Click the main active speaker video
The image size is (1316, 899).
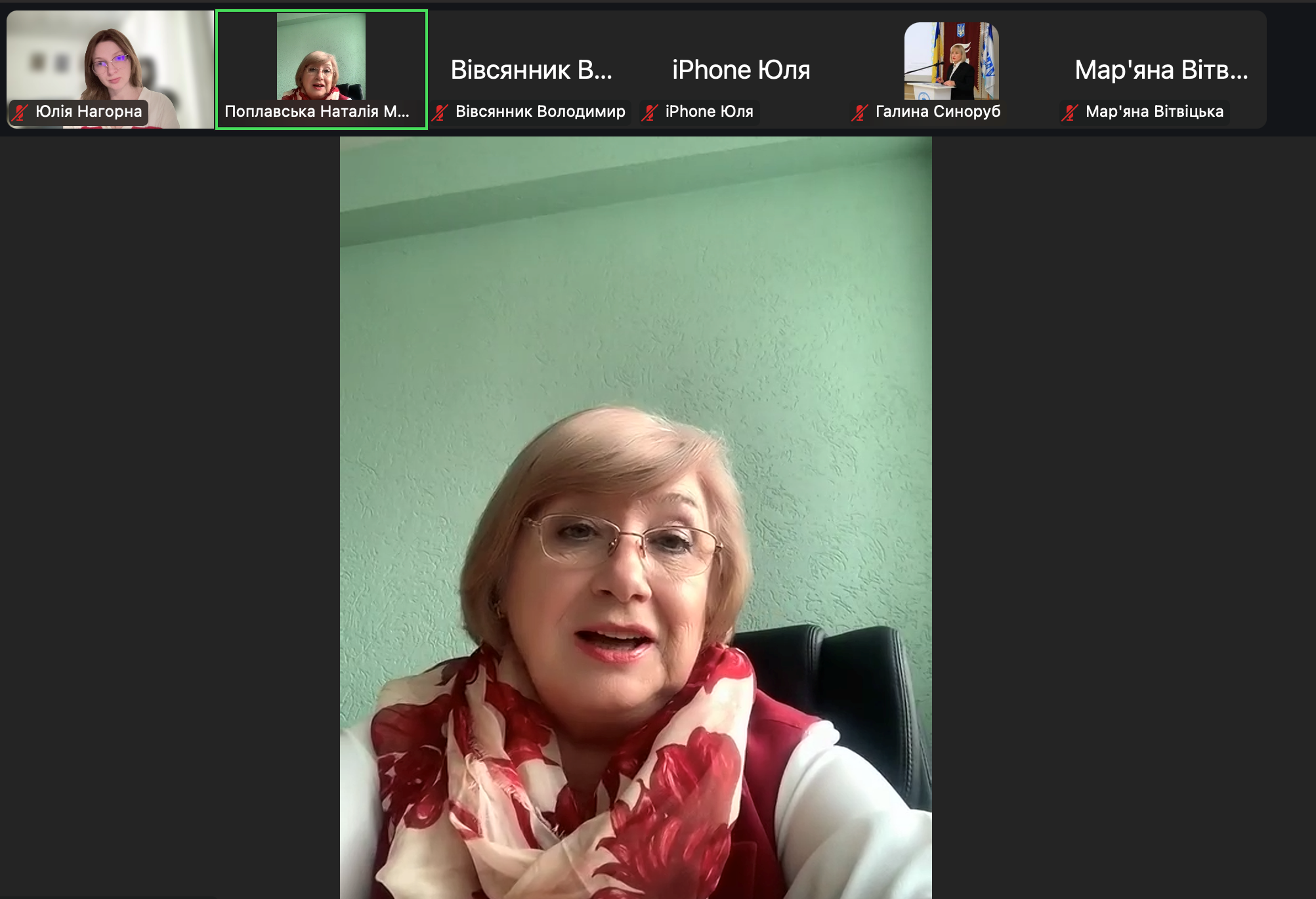point(635,517)
